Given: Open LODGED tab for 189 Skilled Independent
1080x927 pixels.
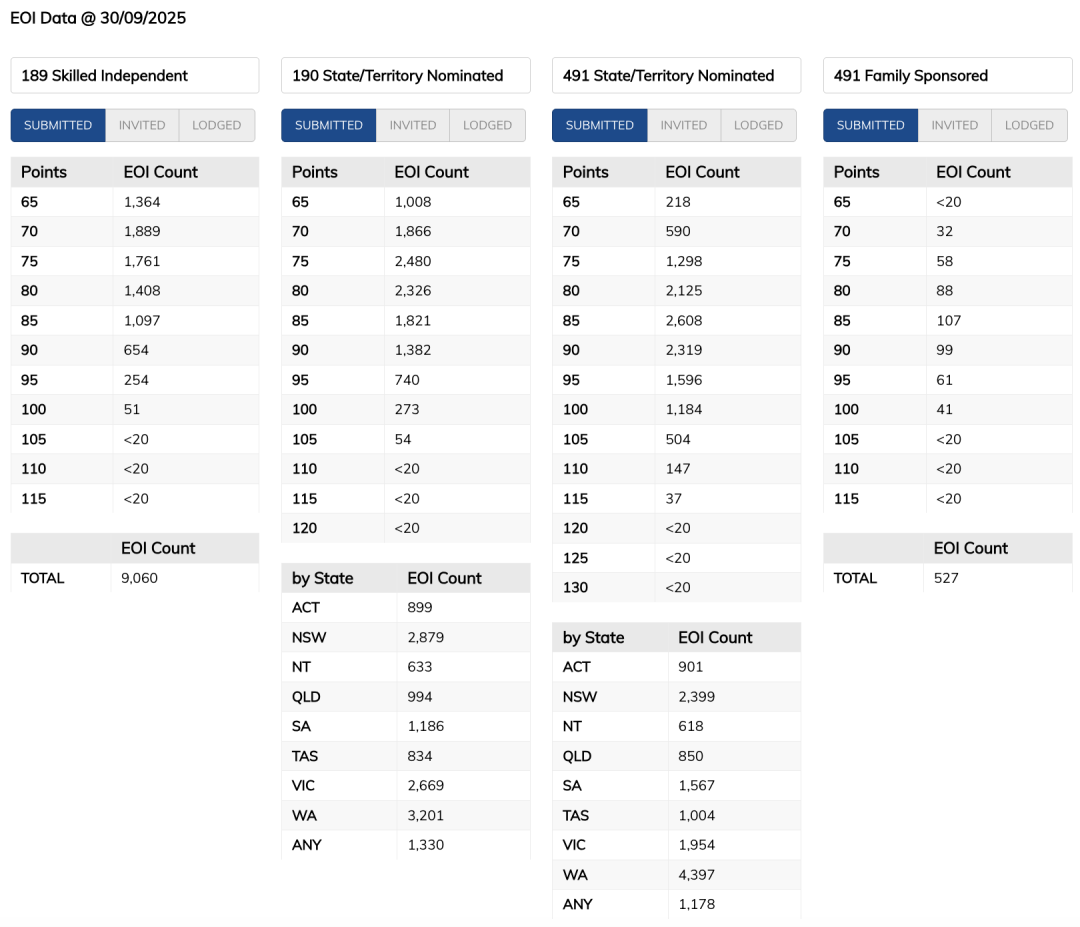Looking at the screenshot, I should pos(217,125).
